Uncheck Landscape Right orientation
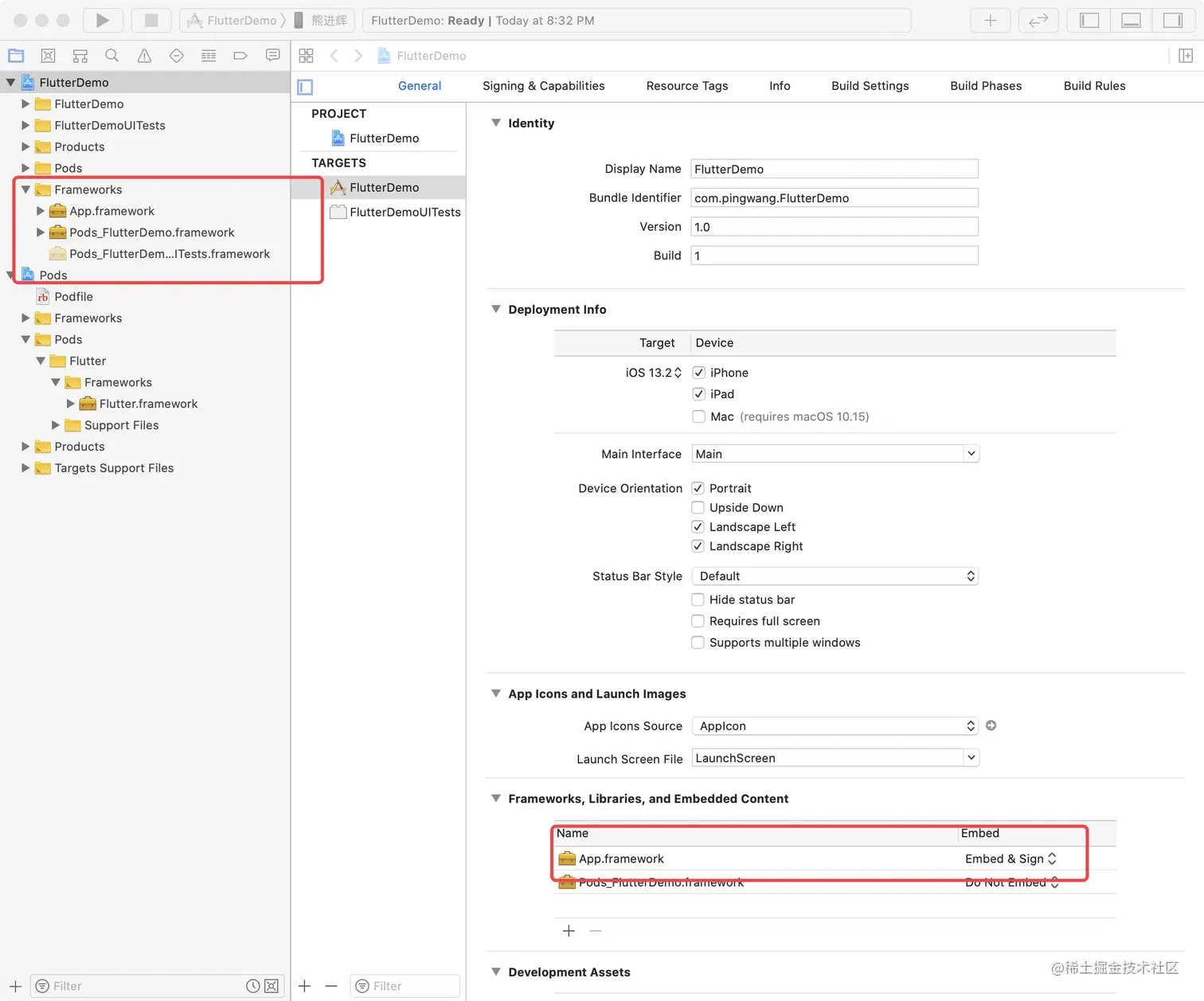The height and width of the screenshot is (1001, 1204). [698, 546]
